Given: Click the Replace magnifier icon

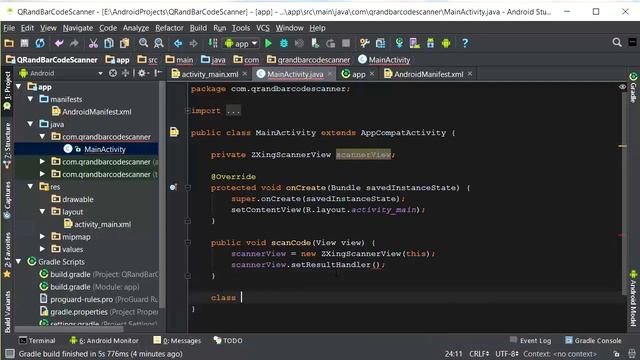Looking at the screenshot, I should (x=158, y=43).
